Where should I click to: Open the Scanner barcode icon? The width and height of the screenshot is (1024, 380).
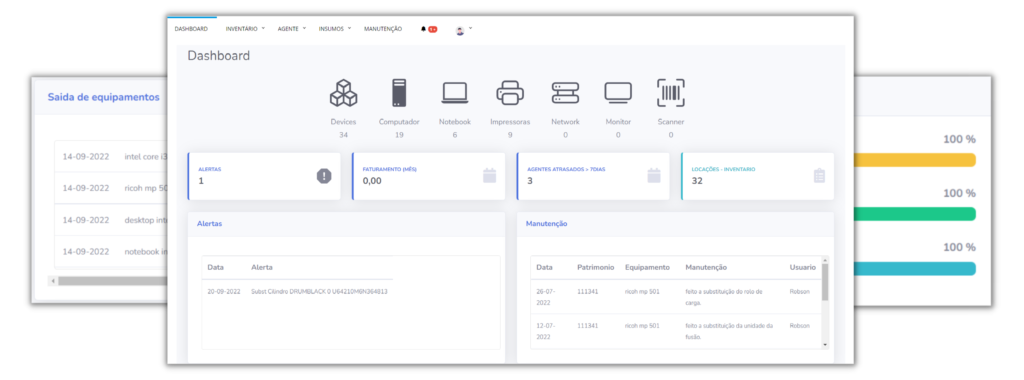click(x=671, y=93)
